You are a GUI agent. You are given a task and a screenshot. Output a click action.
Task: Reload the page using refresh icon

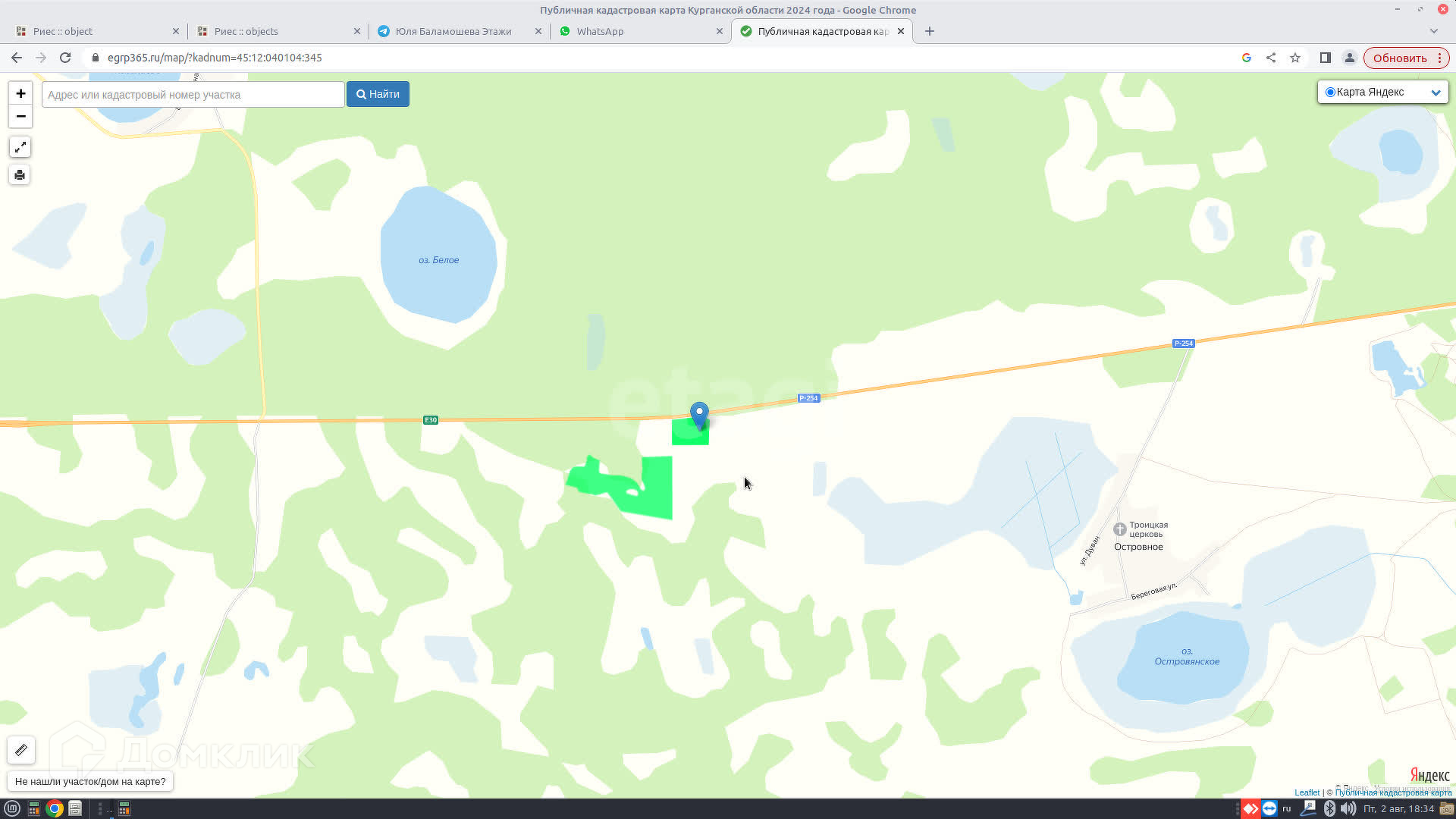click(65, 58)
